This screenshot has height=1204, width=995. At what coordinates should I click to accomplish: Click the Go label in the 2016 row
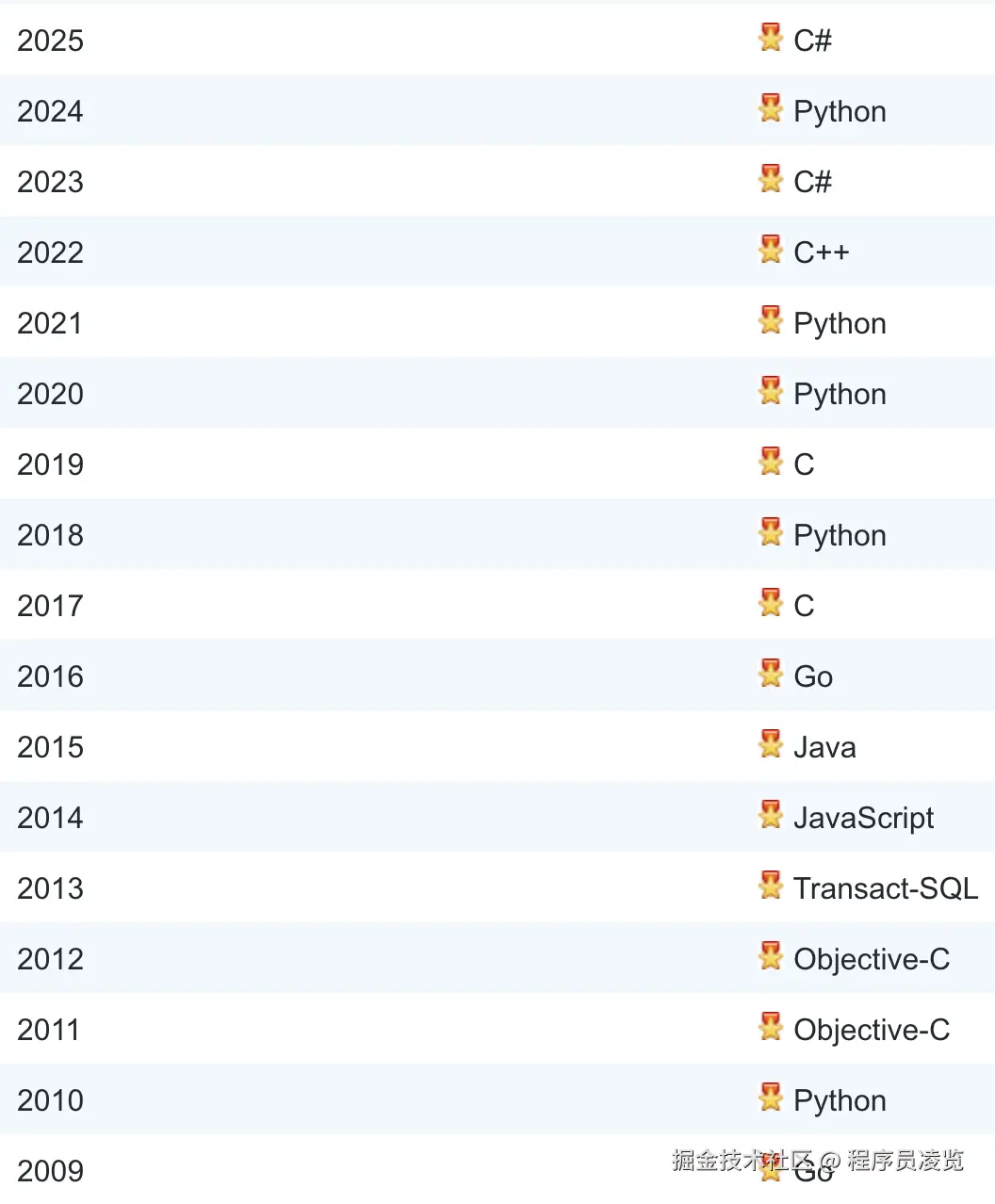click(x=813, y=676)
